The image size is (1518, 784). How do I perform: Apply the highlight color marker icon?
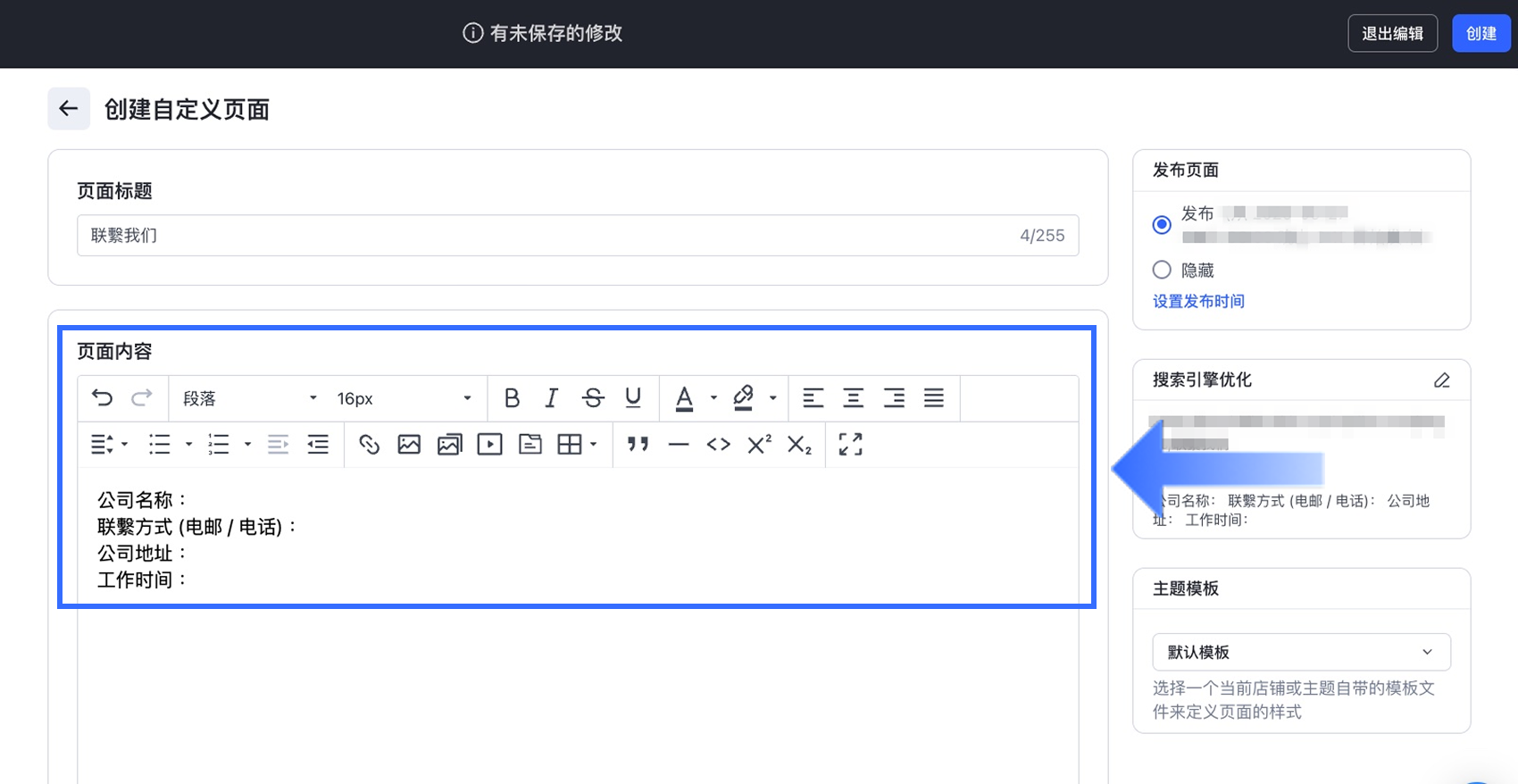743,398
